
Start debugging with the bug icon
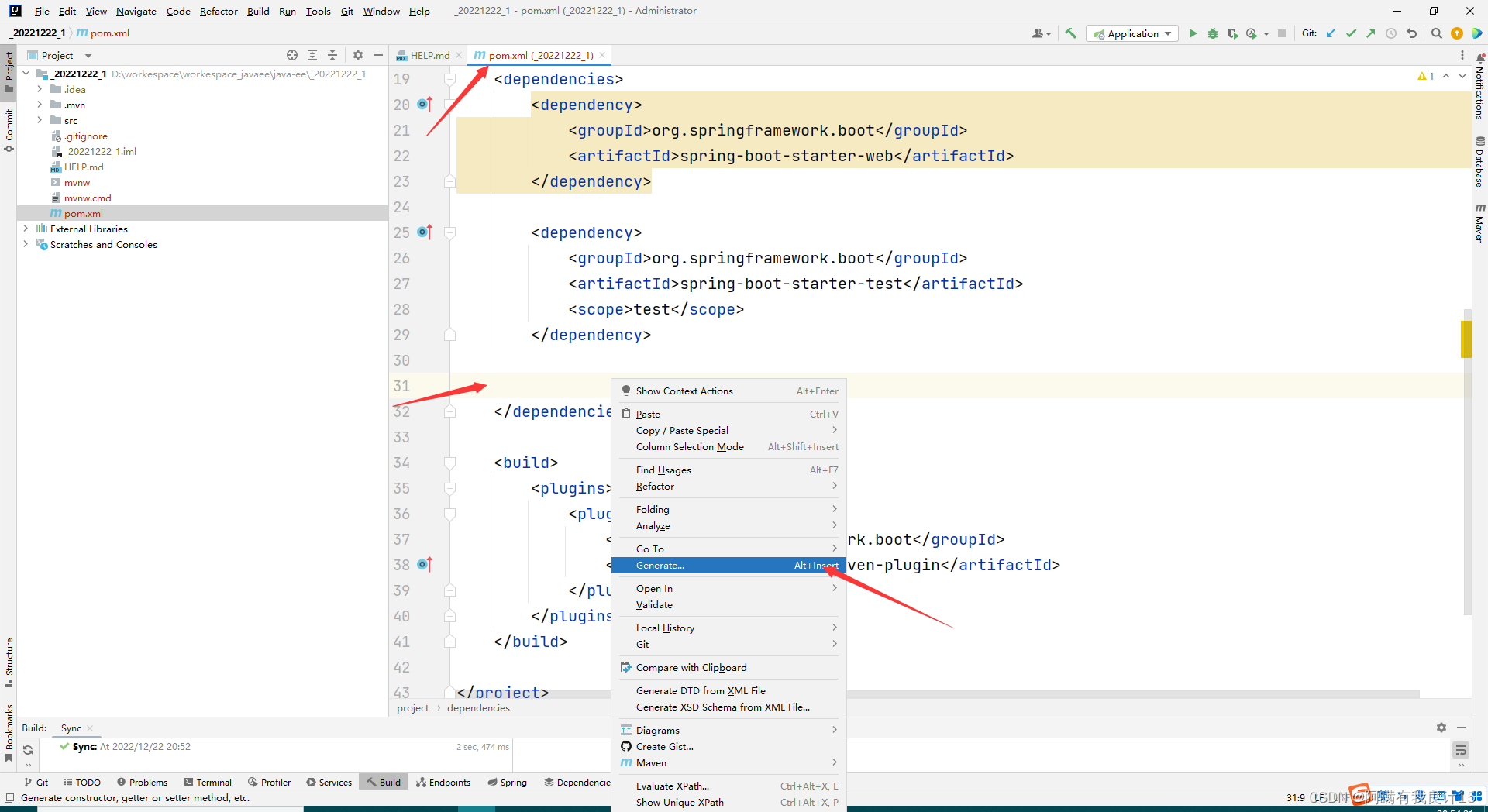coord(1213,33)
